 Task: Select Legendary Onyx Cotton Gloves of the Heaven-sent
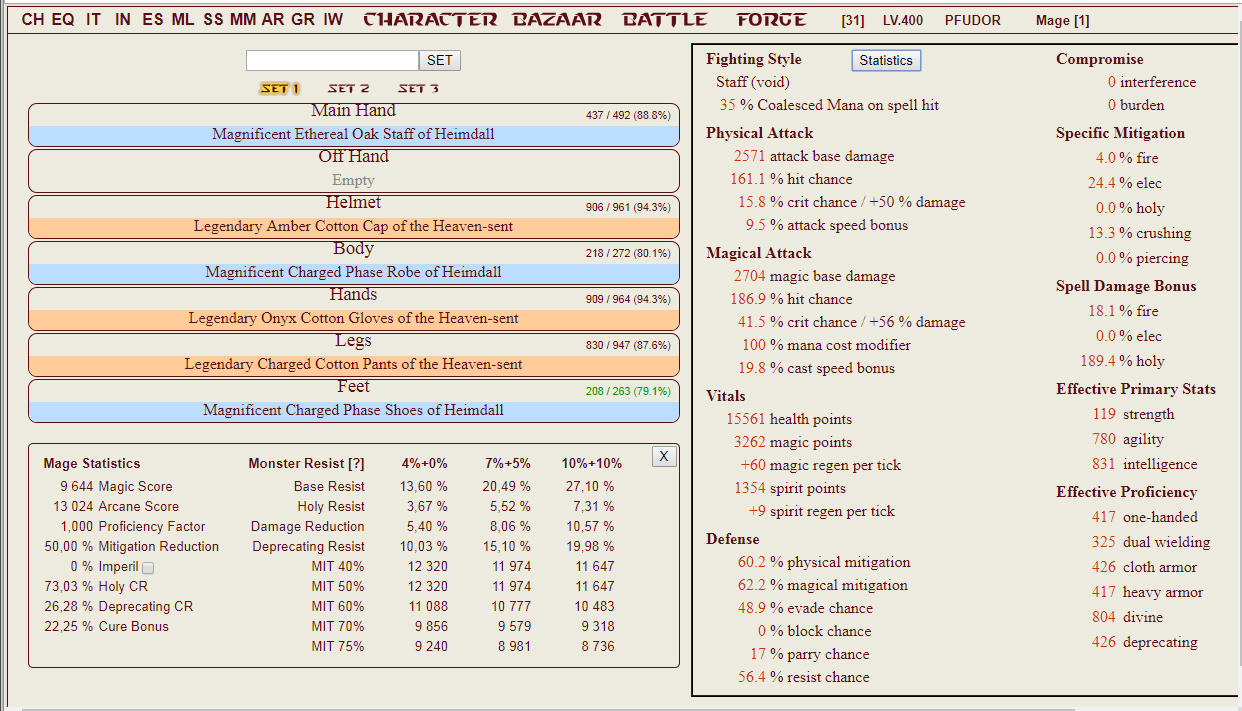354,318
